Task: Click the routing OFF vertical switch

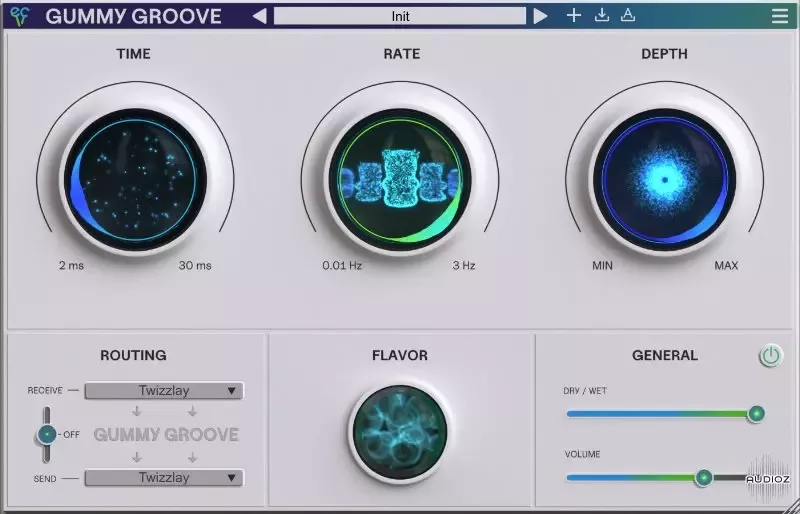Action: pyautogui.click(x=46, y=434)
